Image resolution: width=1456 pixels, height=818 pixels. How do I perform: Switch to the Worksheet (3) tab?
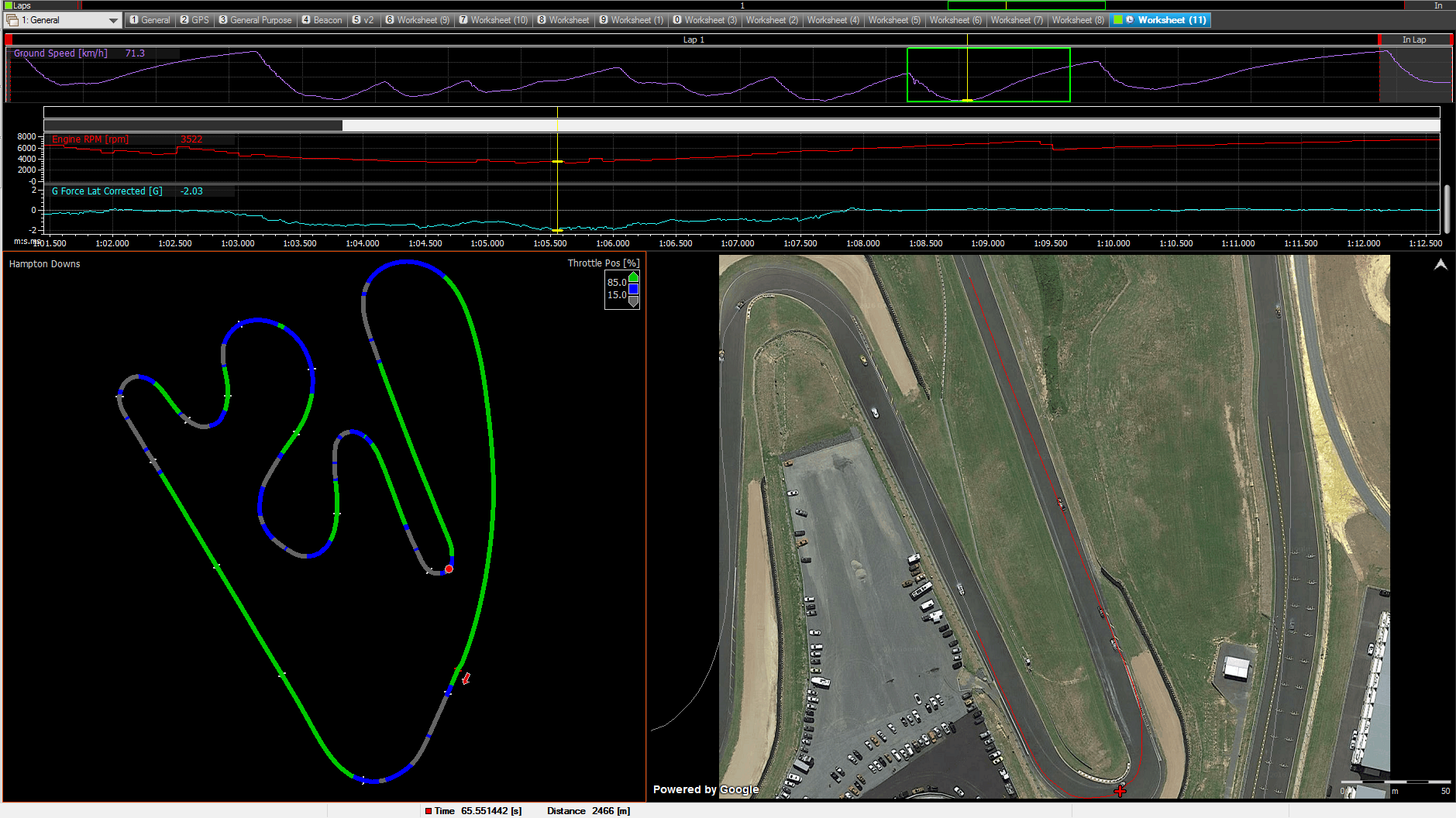(x=704, y=20)
